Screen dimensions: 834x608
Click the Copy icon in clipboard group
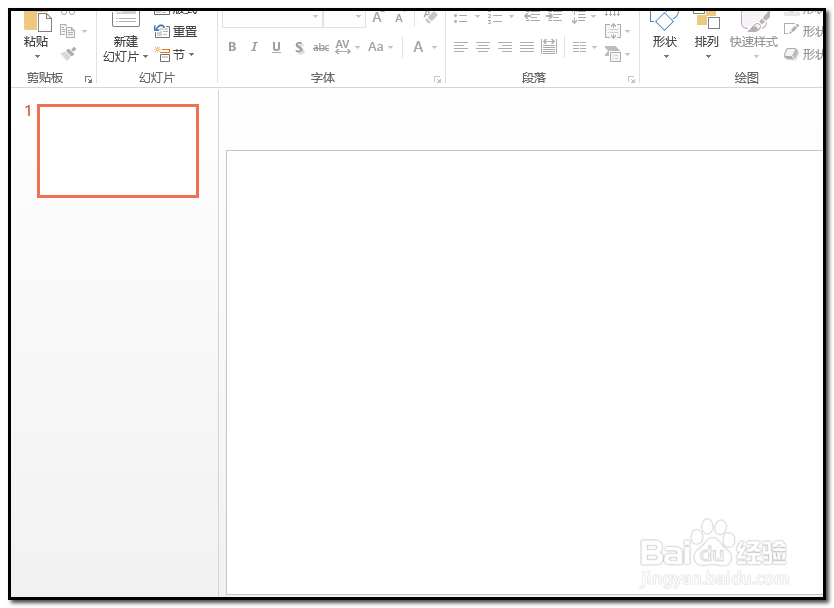click(x=68, y=31)
